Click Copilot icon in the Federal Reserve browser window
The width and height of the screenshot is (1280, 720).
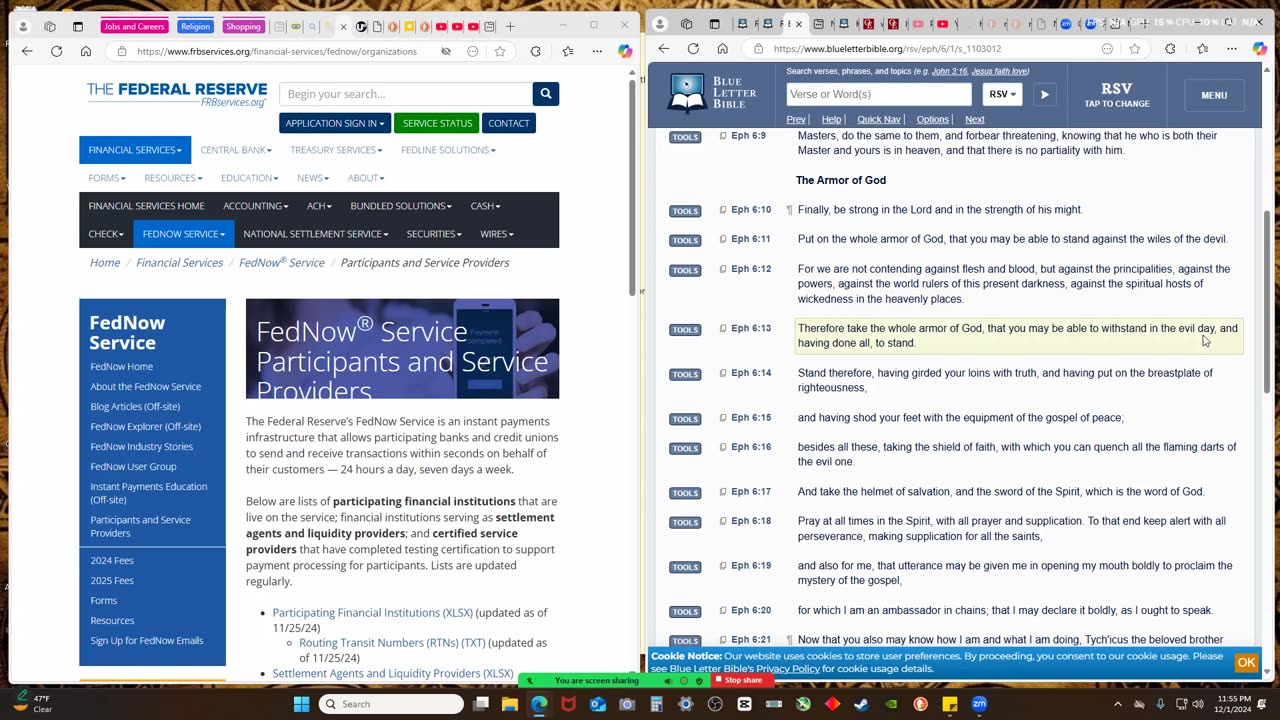click(625, 51)
